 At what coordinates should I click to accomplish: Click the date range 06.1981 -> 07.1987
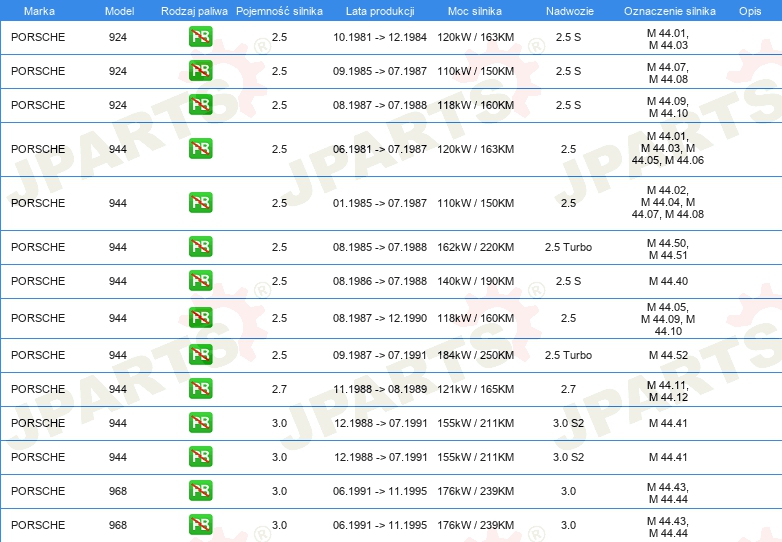[380, 149]
